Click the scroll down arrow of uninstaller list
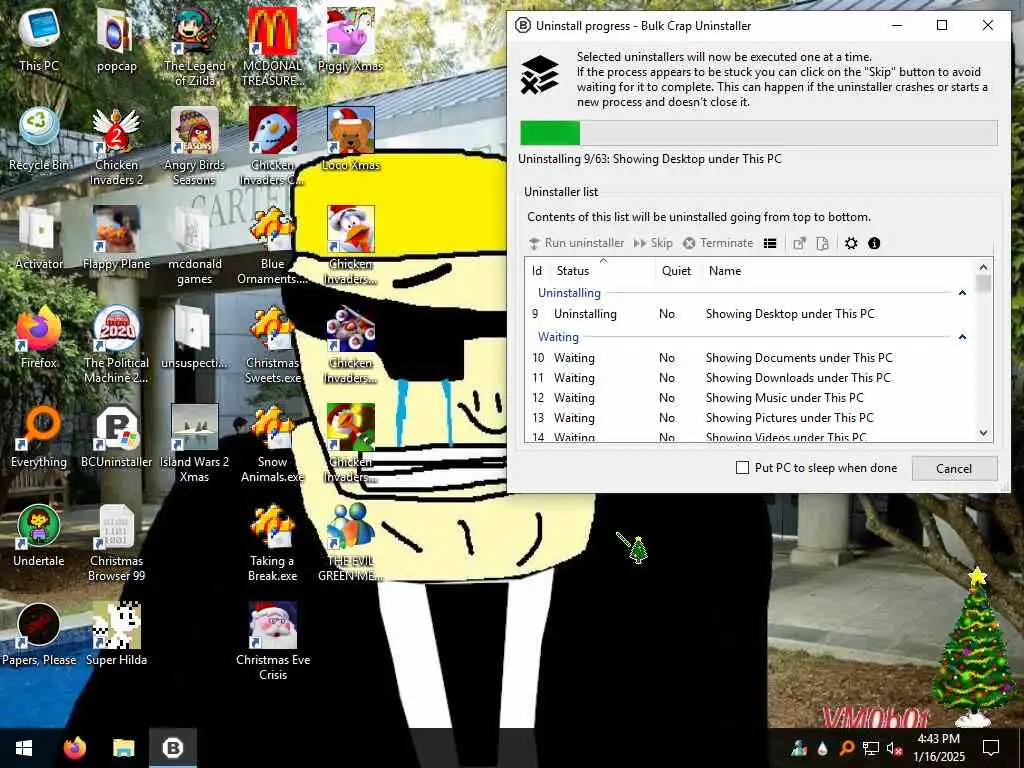Image resolution: width=1024 pixels, height=768 pixels. click(x=984, y=433)
